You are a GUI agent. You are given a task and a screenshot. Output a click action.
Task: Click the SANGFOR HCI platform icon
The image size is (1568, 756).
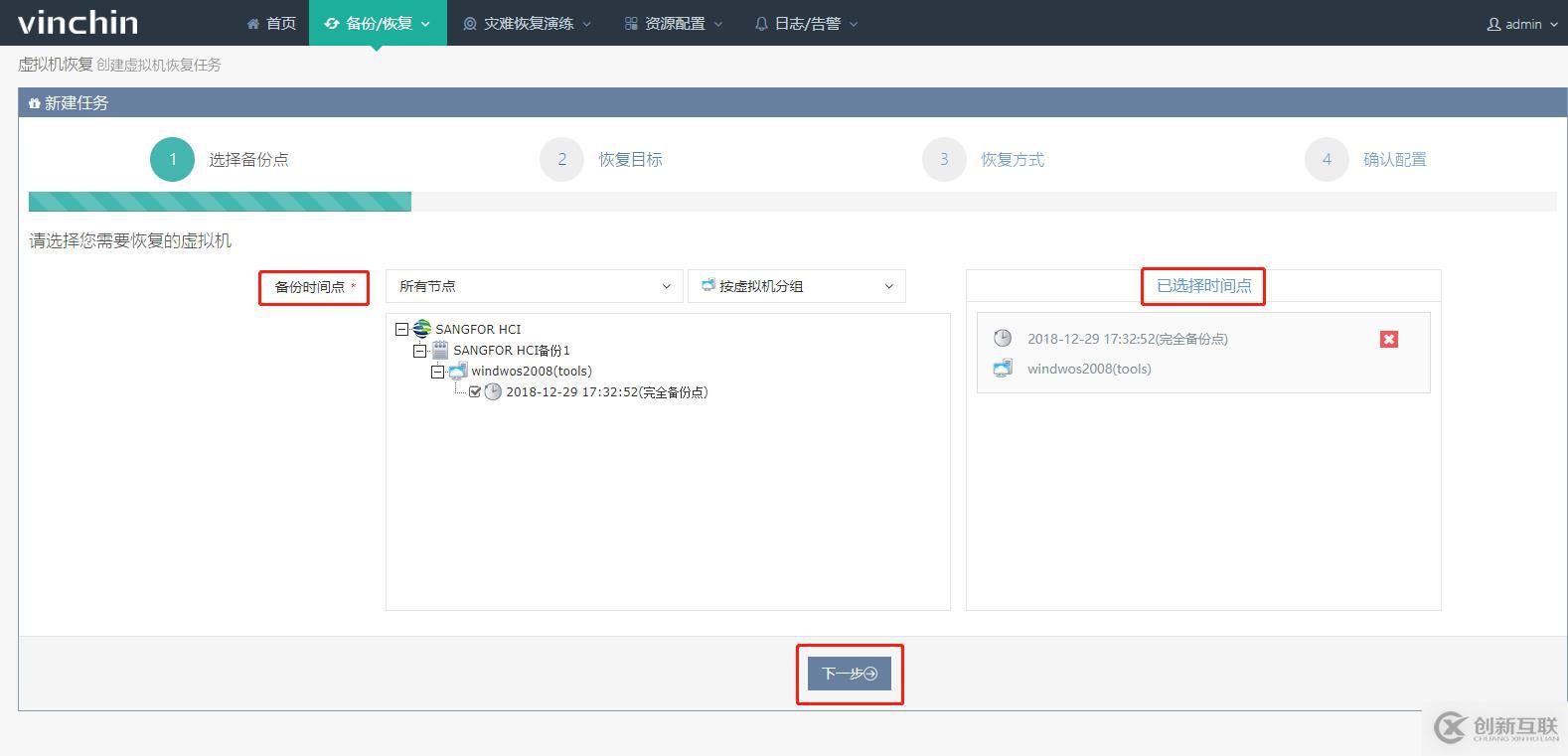[x=422, y=329]
